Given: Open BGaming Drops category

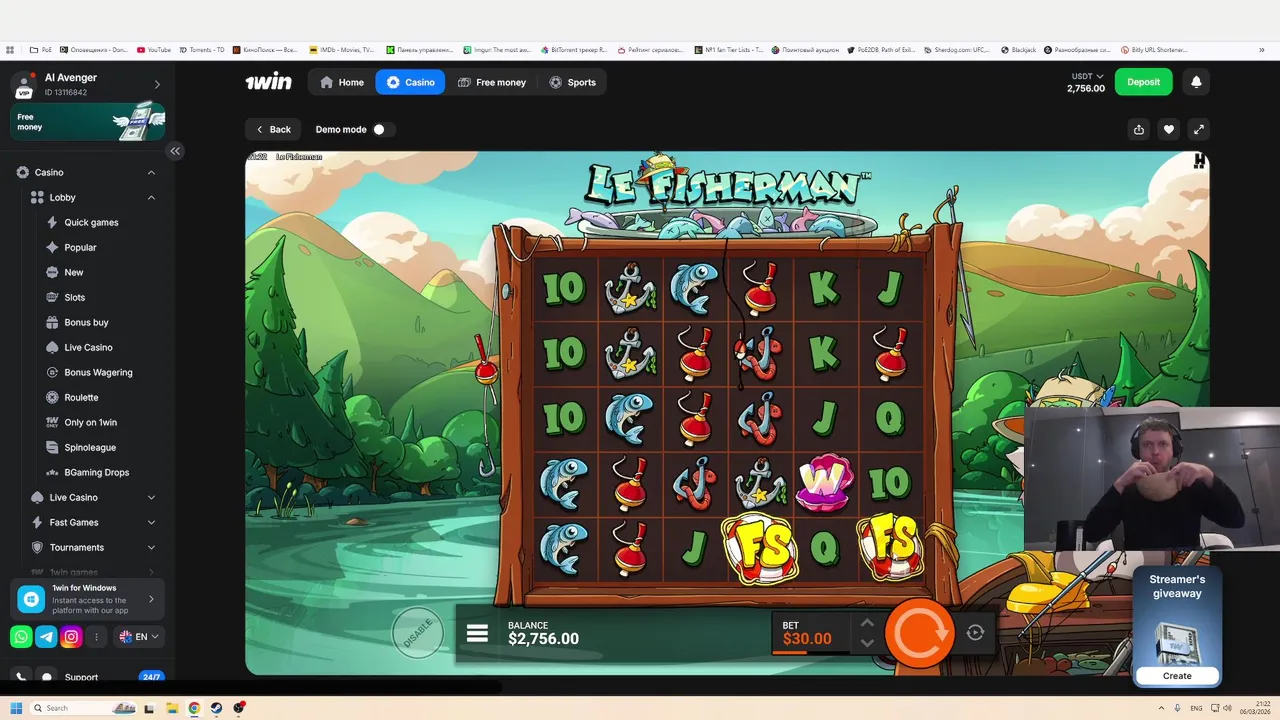Looking at the screenshot, I should [x=96, y=472].
